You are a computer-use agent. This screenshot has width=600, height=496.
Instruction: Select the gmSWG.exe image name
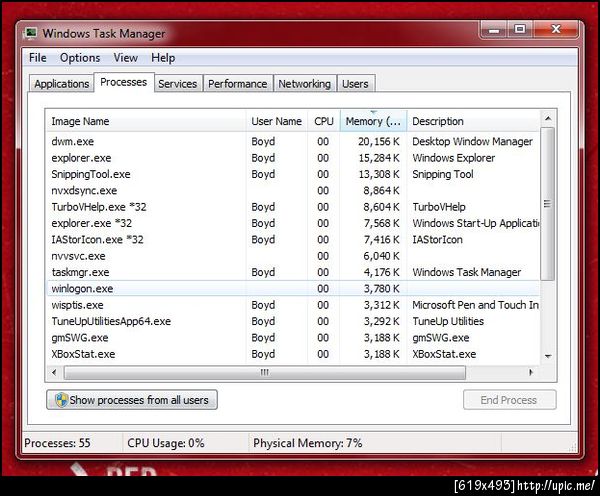(x=80, y=338)
